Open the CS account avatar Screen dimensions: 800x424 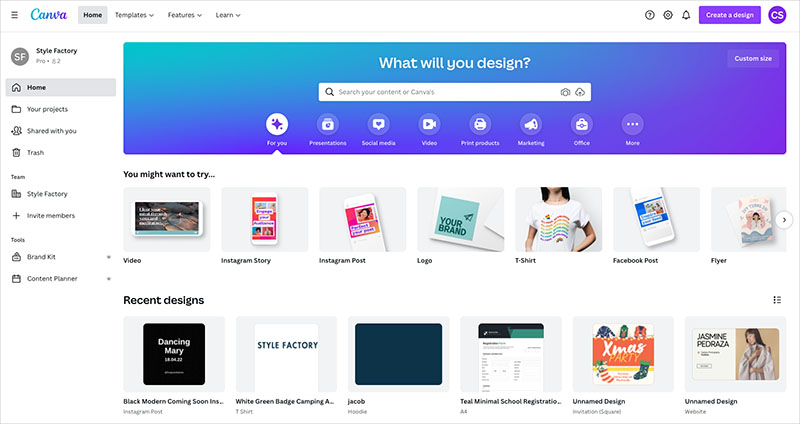[x=777, y=15]
